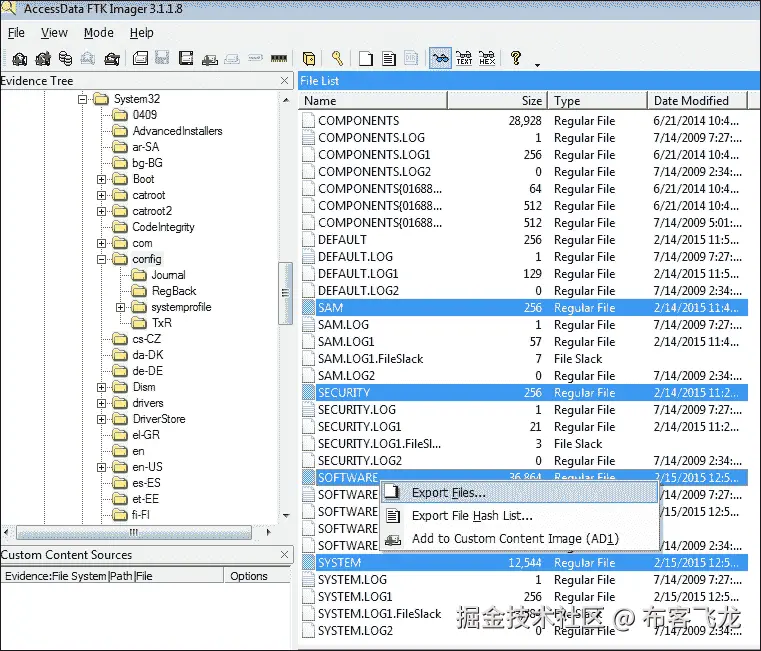Open the Help menu
761x651 pixels.
(x=141, y=33)
